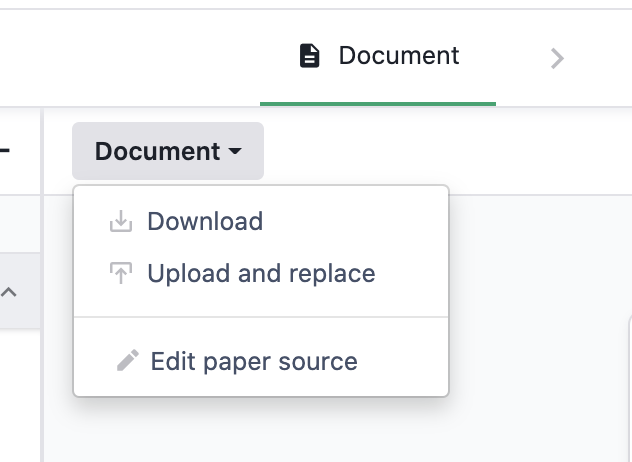Screen dimensions: 632x462
Task: Click the right chevron next to Document tab
Action: (x=557, y=59)
